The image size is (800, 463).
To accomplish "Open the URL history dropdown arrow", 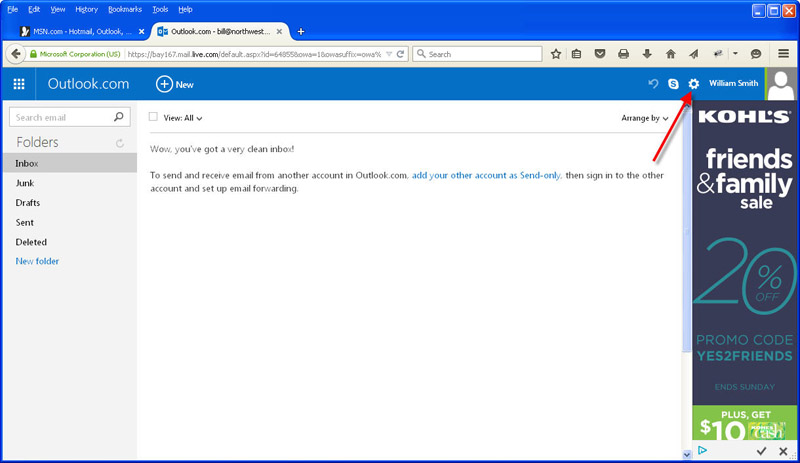I will pos(389,54).
